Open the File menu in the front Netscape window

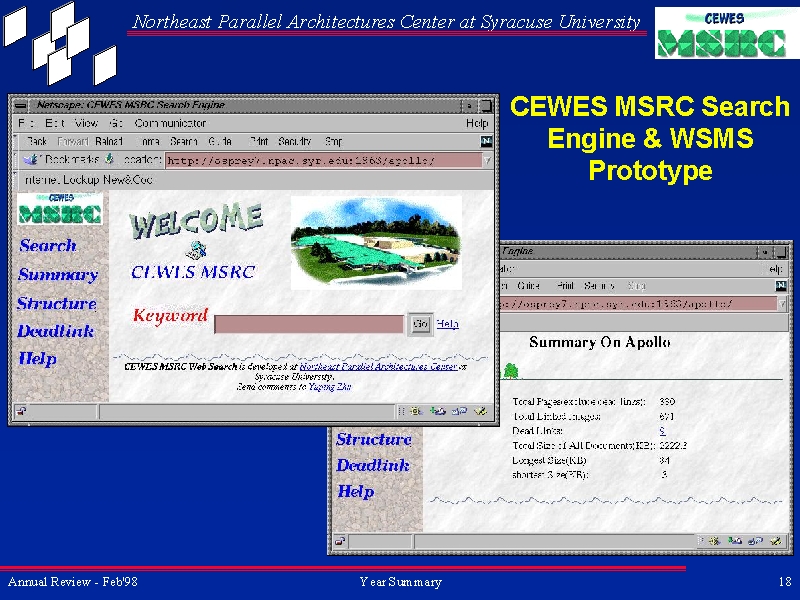point(26,123)
